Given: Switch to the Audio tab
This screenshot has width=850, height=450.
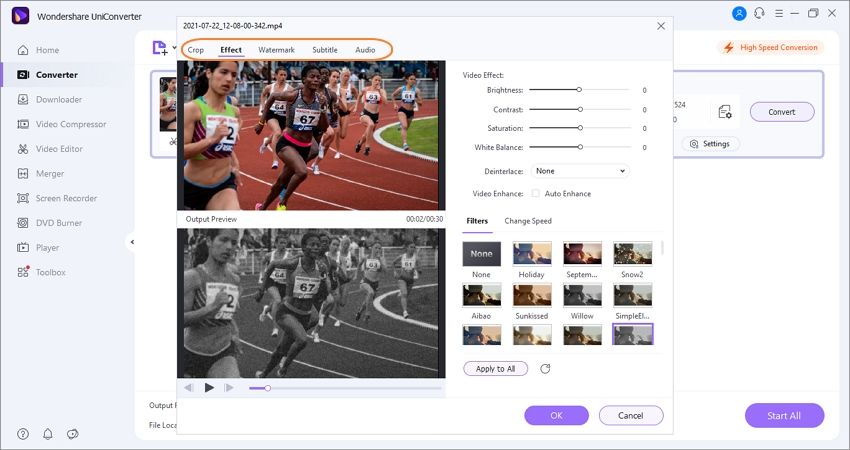Looking at the screenshot, I should coord(365,50).
